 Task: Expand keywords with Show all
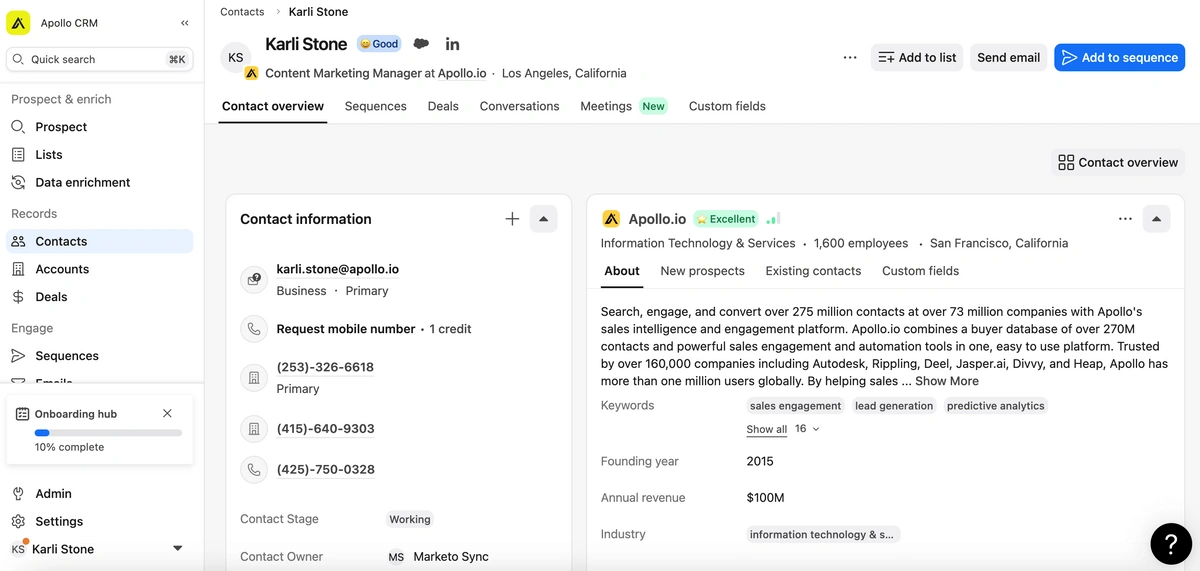766,429
